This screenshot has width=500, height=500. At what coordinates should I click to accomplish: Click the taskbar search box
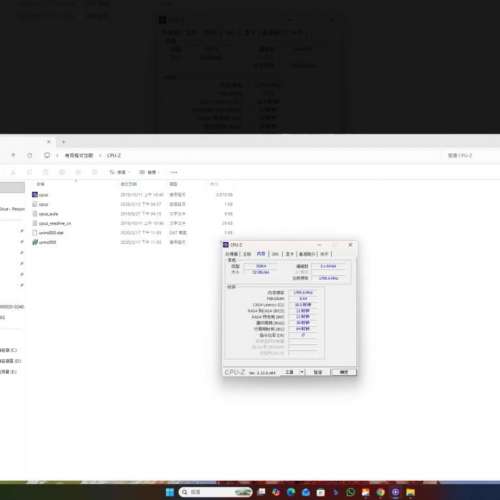[x=216, y=492]
